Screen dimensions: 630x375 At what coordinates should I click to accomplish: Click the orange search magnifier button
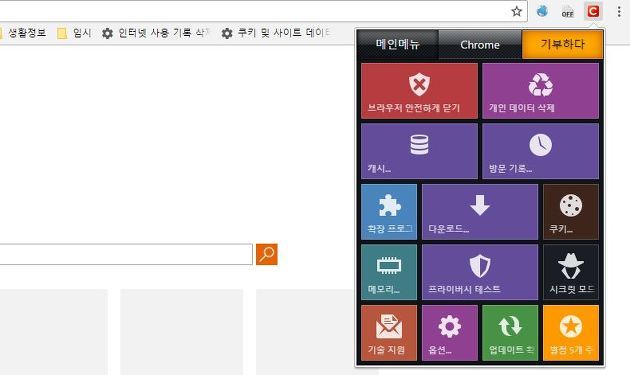click(267, 254)
